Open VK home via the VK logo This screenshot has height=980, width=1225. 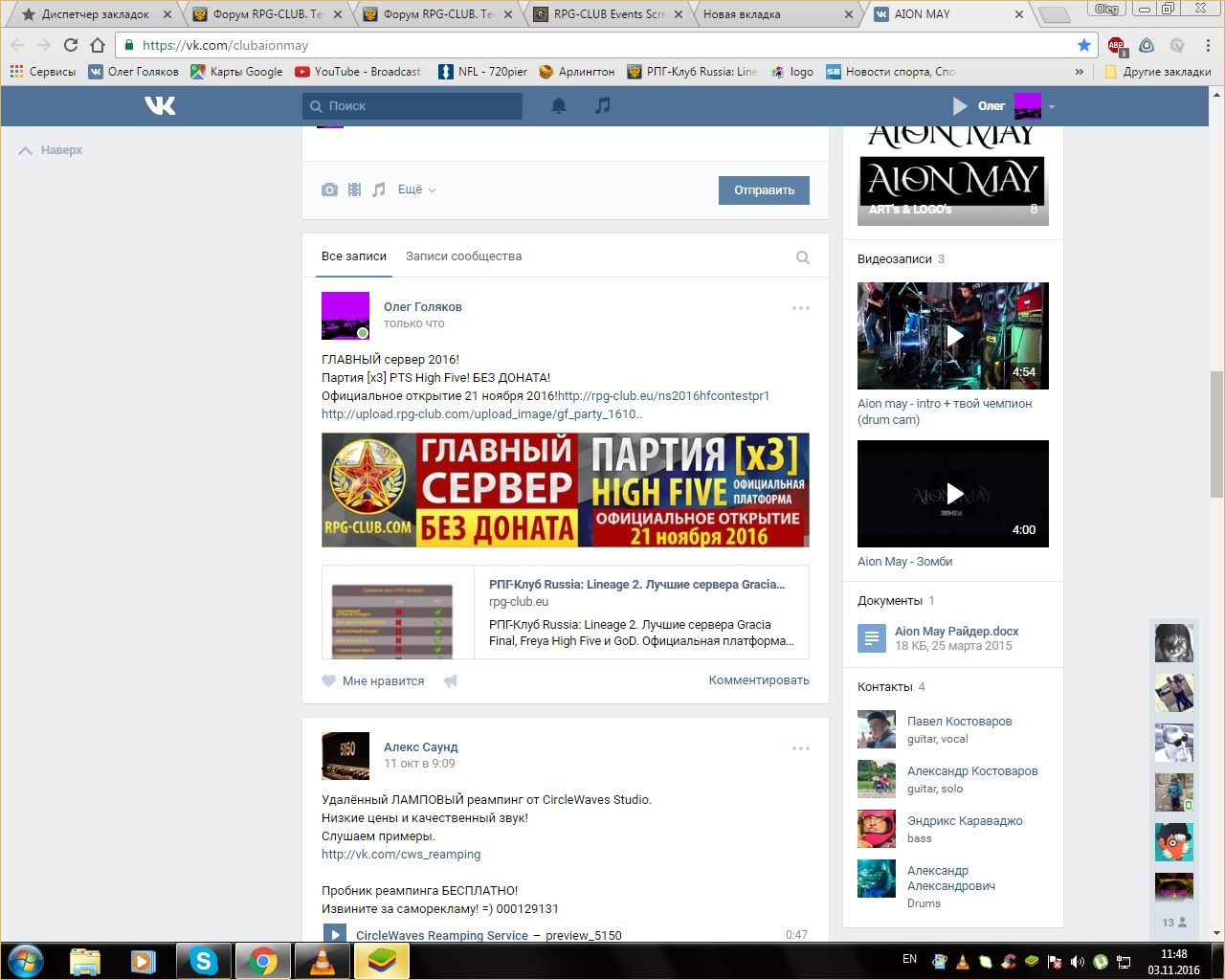coord(160,105)
